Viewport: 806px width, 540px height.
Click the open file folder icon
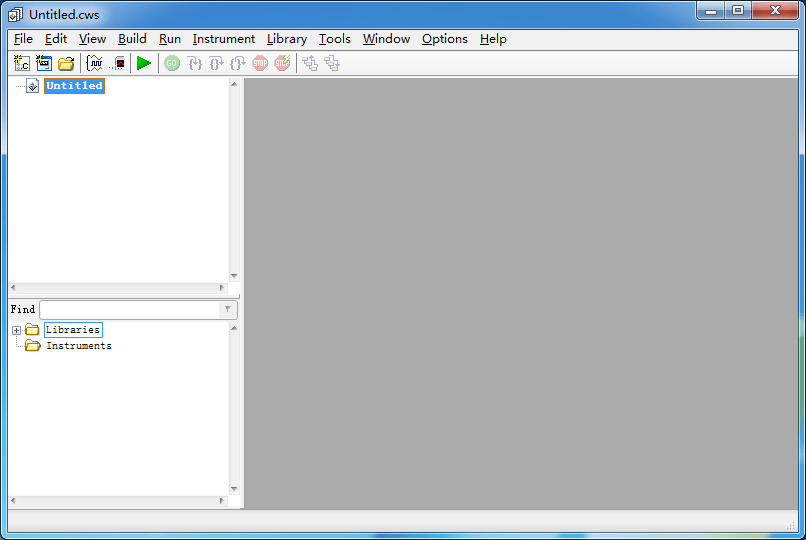[66, 63]
